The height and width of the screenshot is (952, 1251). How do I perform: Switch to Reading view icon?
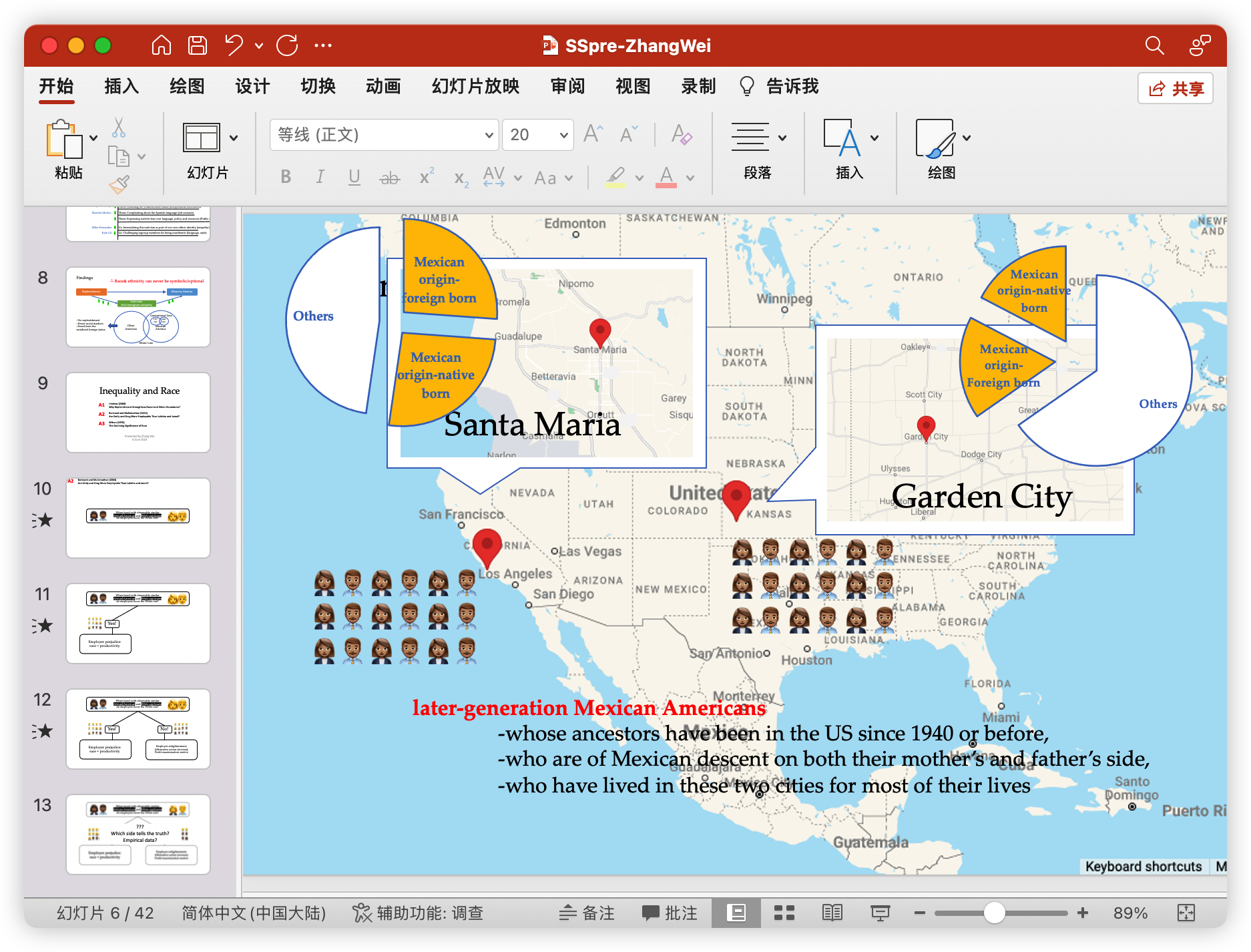[x=832, y=913]
